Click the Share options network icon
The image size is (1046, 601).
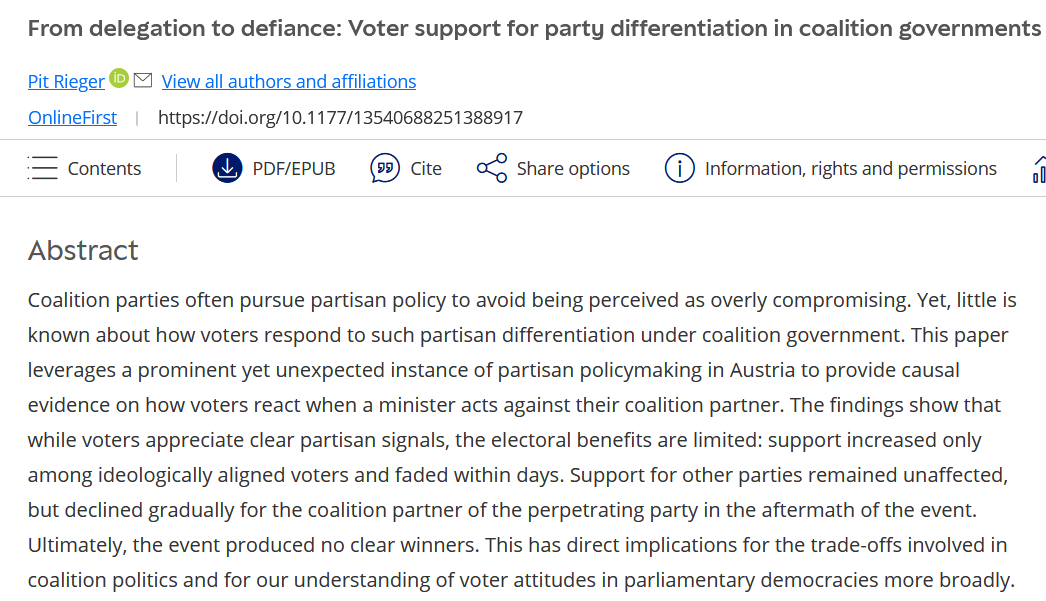tap(492, 168)
